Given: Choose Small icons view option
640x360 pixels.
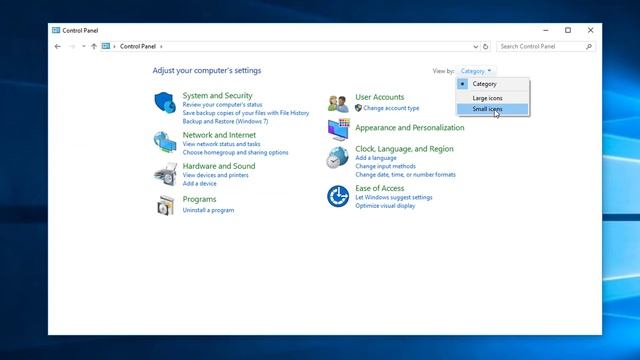Looking at the screenshot, I should [x=493, y=109].
